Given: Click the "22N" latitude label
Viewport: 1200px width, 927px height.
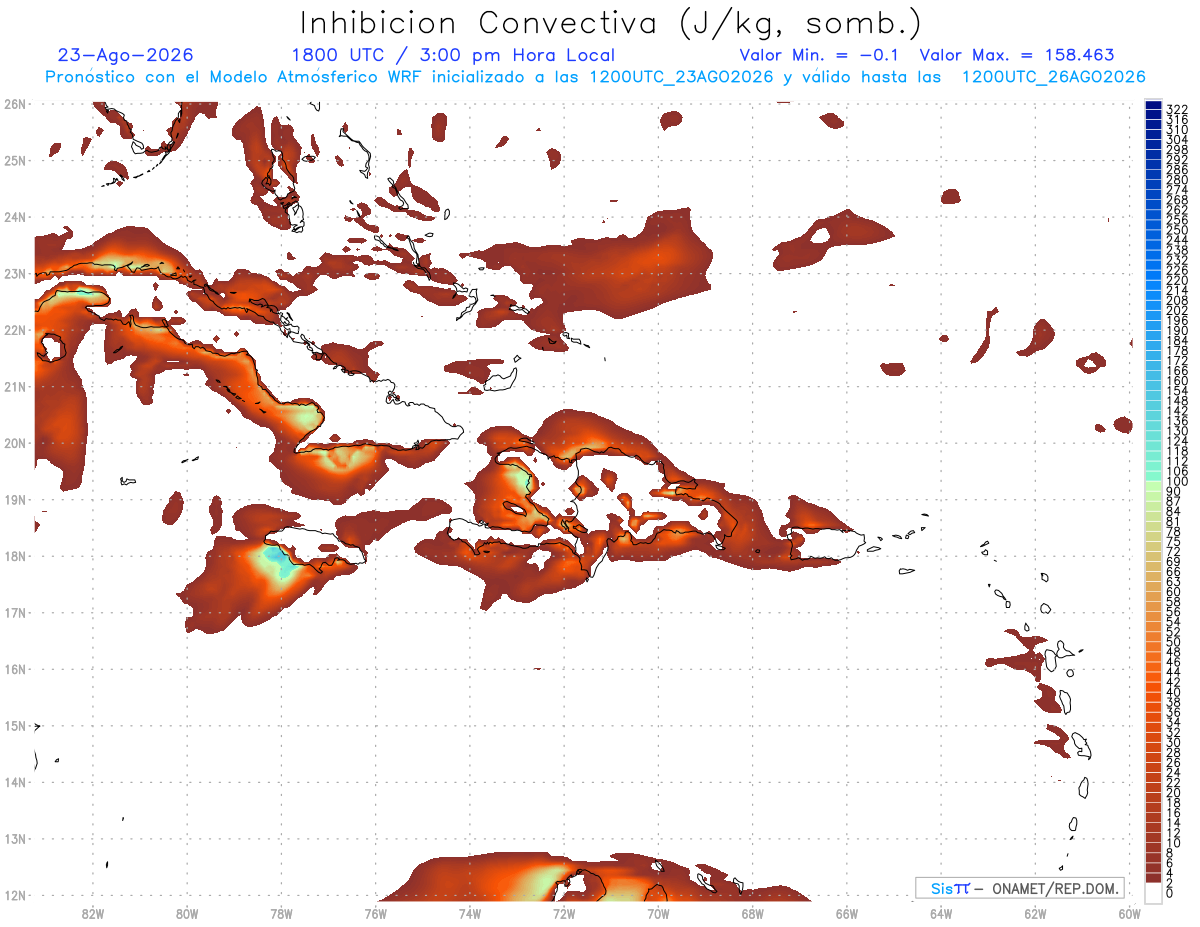Looking at the screenshot, I should pos(14,330).
